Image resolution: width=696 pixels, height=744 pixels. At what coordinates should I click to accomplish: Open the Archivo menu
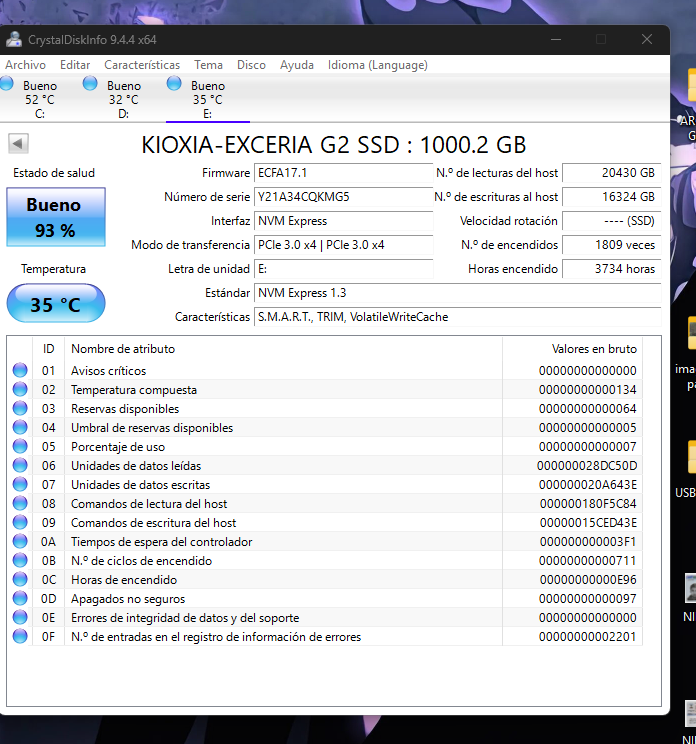(x=26, y=65)
